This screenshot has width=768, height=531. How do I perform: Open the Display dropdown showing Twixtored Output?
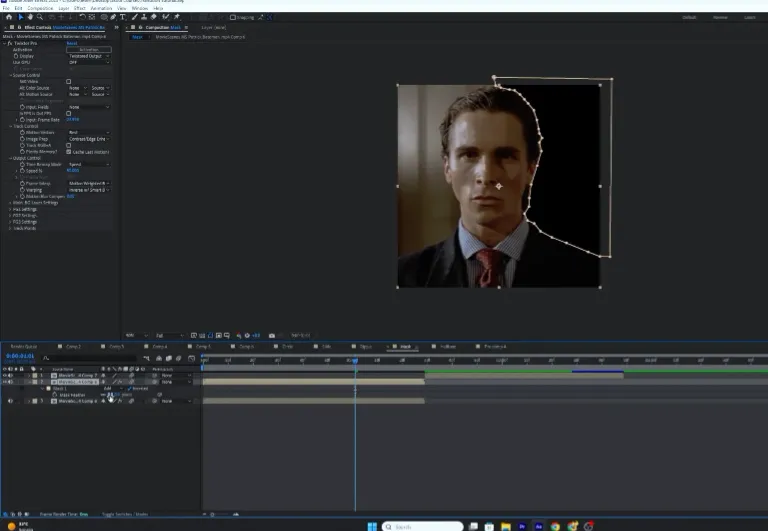tap(89, 56)
